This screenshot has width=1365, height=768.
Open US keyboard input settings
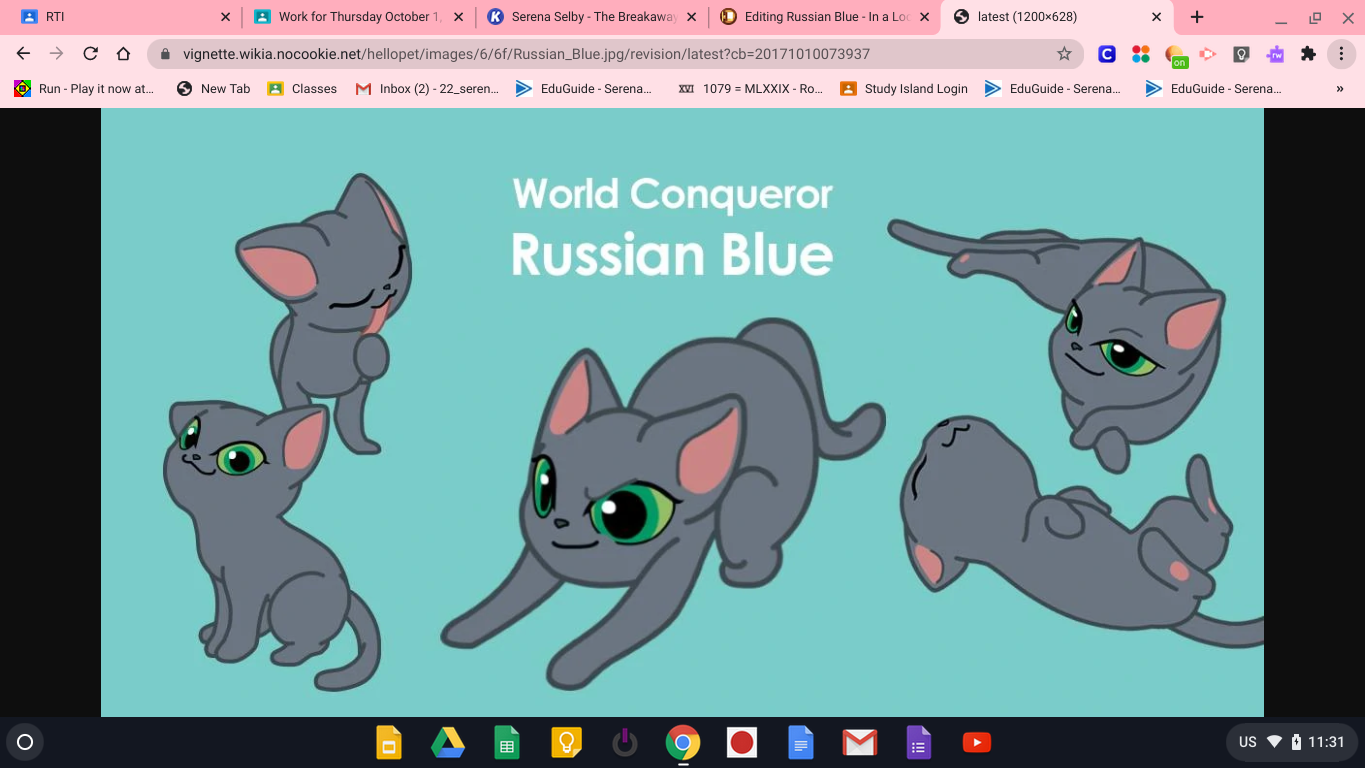pos(1247,742)
